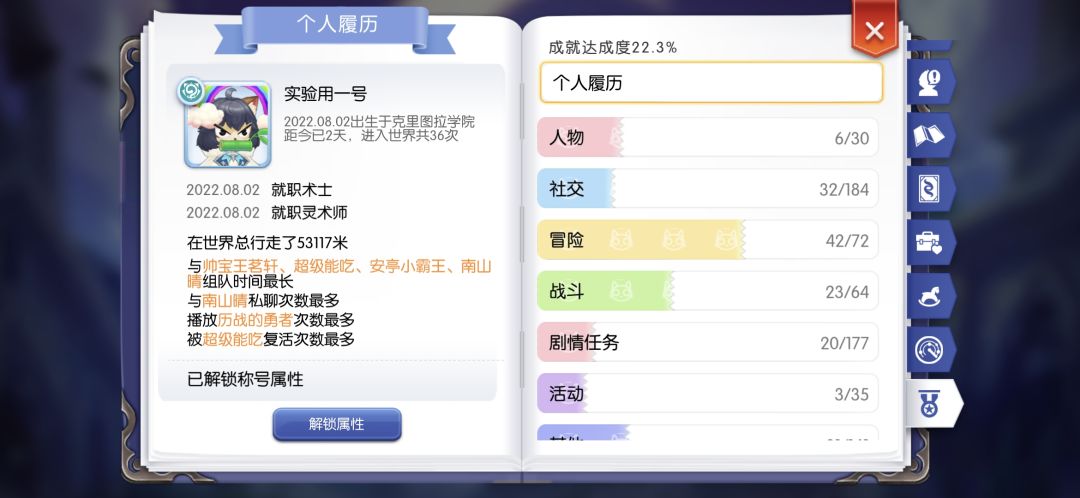The image size is (1080, 498).
Task: Click the character avatar portrait
Action: pyautogui.click(x=227, y=125)
